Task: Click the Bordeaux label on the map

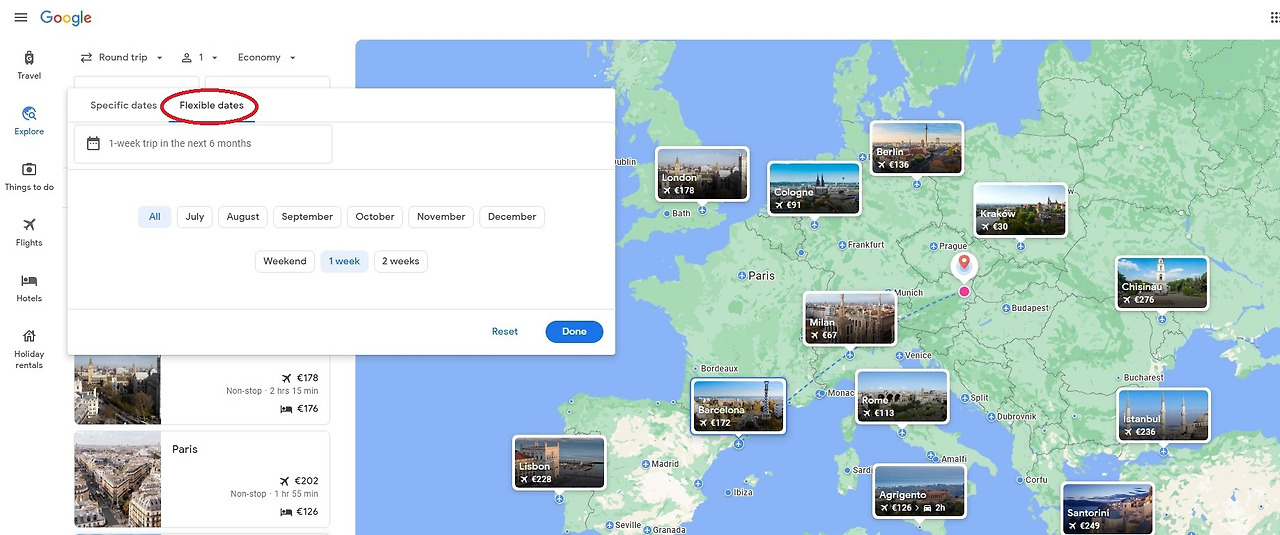Action: point(719,368)
